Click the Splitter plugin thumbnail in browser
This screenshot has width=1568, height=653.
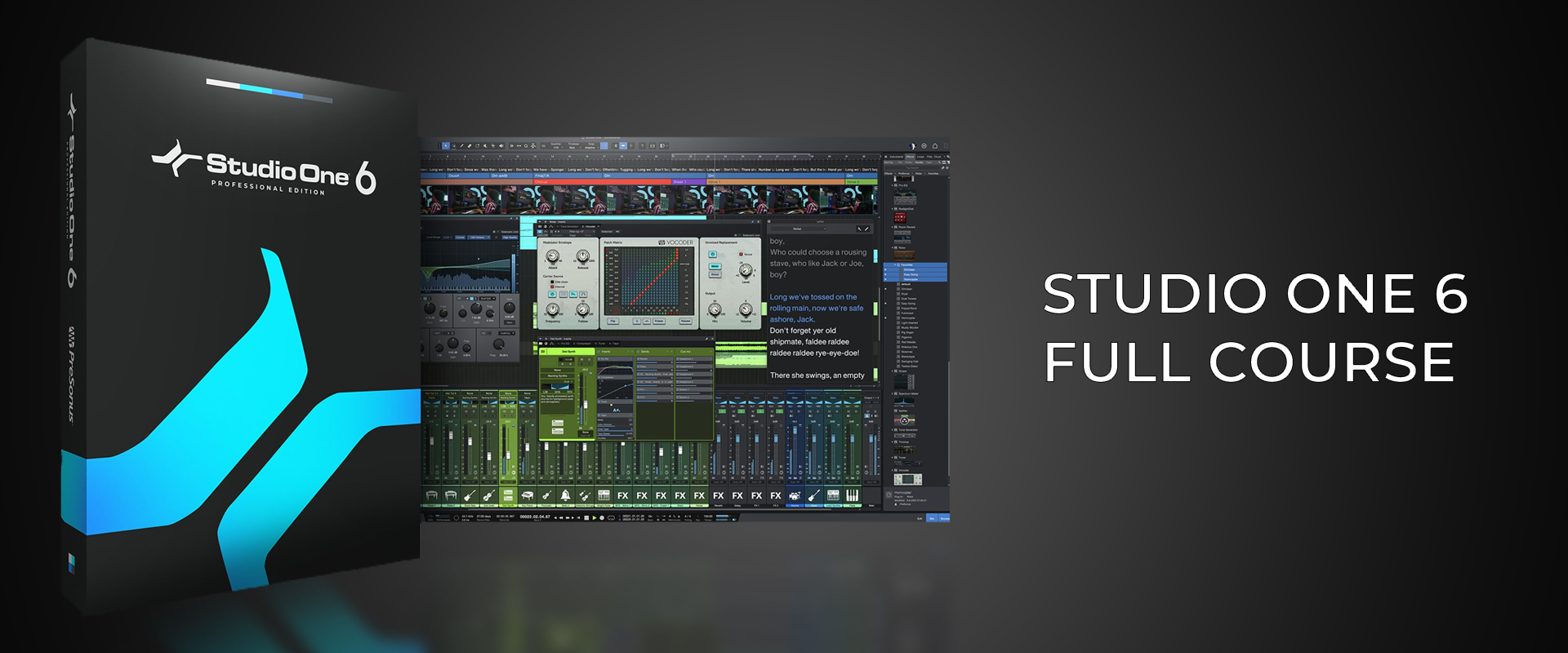pyautogui.click(x=904, y=420)
